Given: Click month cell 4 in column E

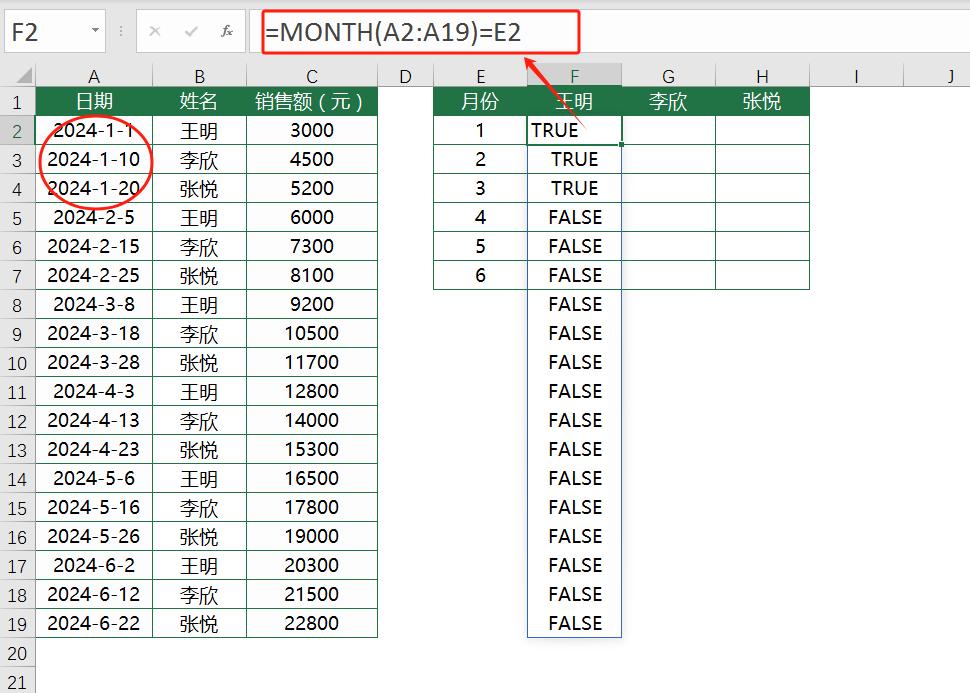Looking at the screenshot, I should (480, 217).
